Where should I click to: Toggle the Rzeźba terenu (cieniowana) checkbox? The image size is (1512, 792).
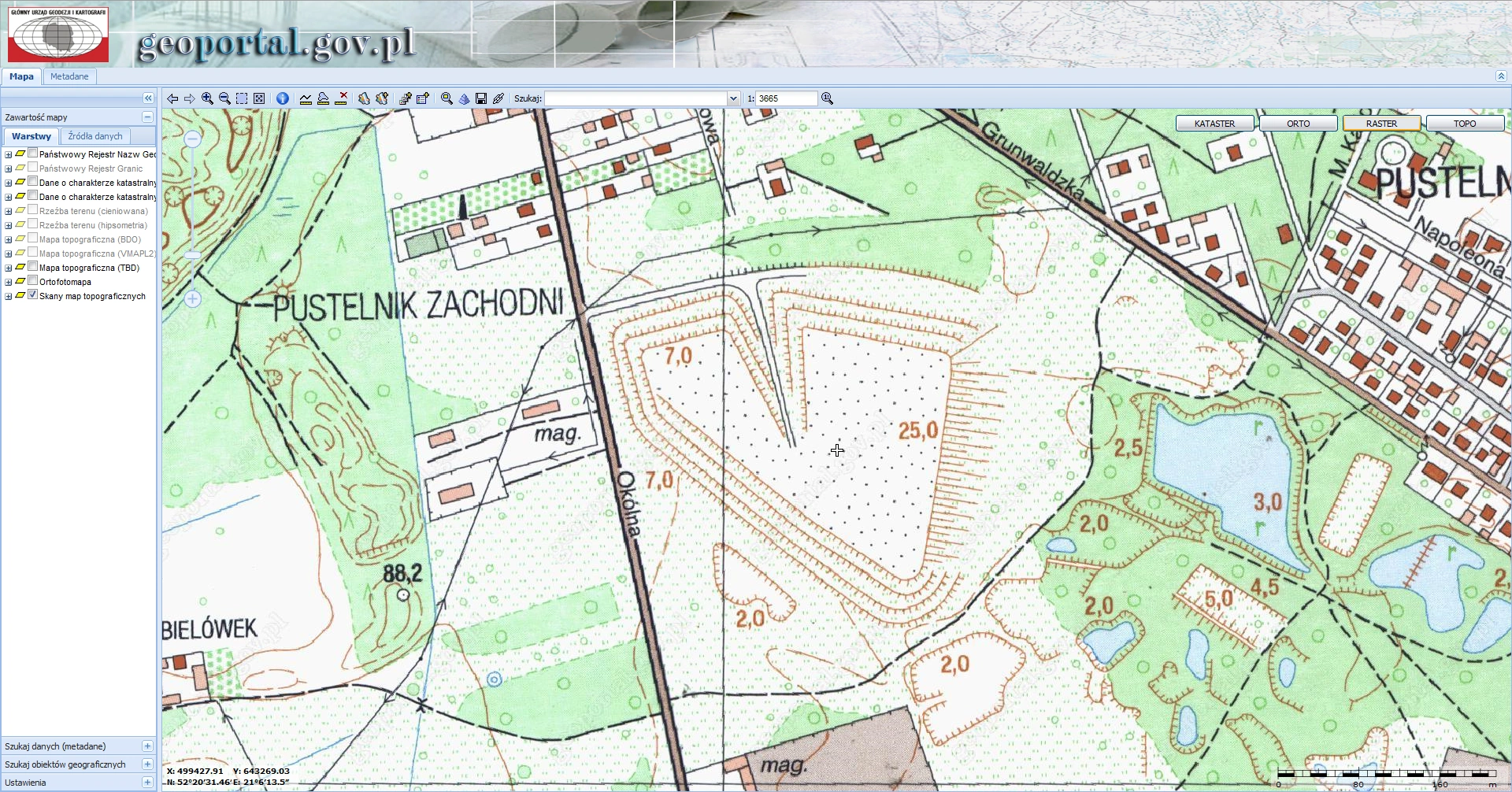(x=33, y=210)
